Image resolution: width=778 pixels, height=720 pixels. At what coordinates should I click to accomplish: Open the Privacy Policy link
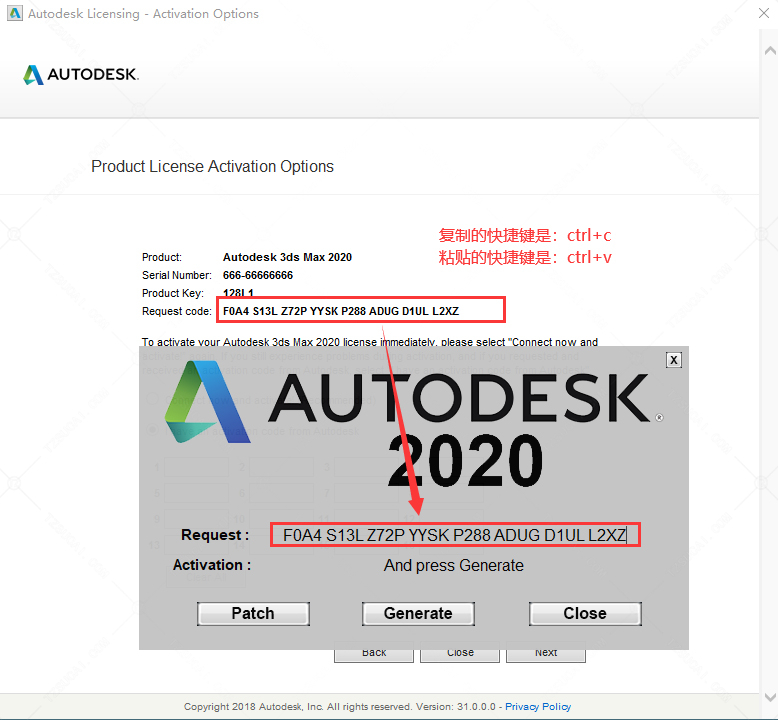coord(538,706)
